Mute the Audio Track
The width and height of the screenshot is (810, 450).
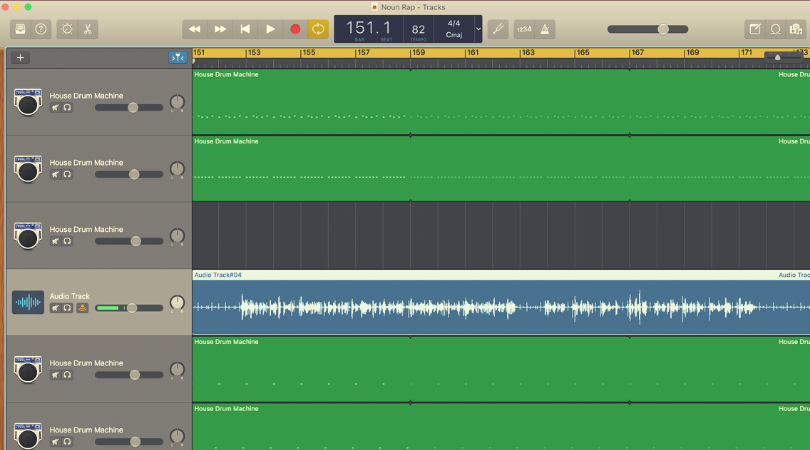pyautogui.click(x=56, y=308)
